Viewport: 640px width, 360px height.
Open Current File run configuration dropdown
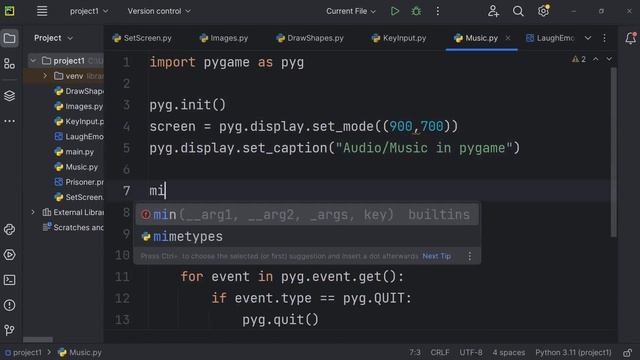tap(351, 11)
